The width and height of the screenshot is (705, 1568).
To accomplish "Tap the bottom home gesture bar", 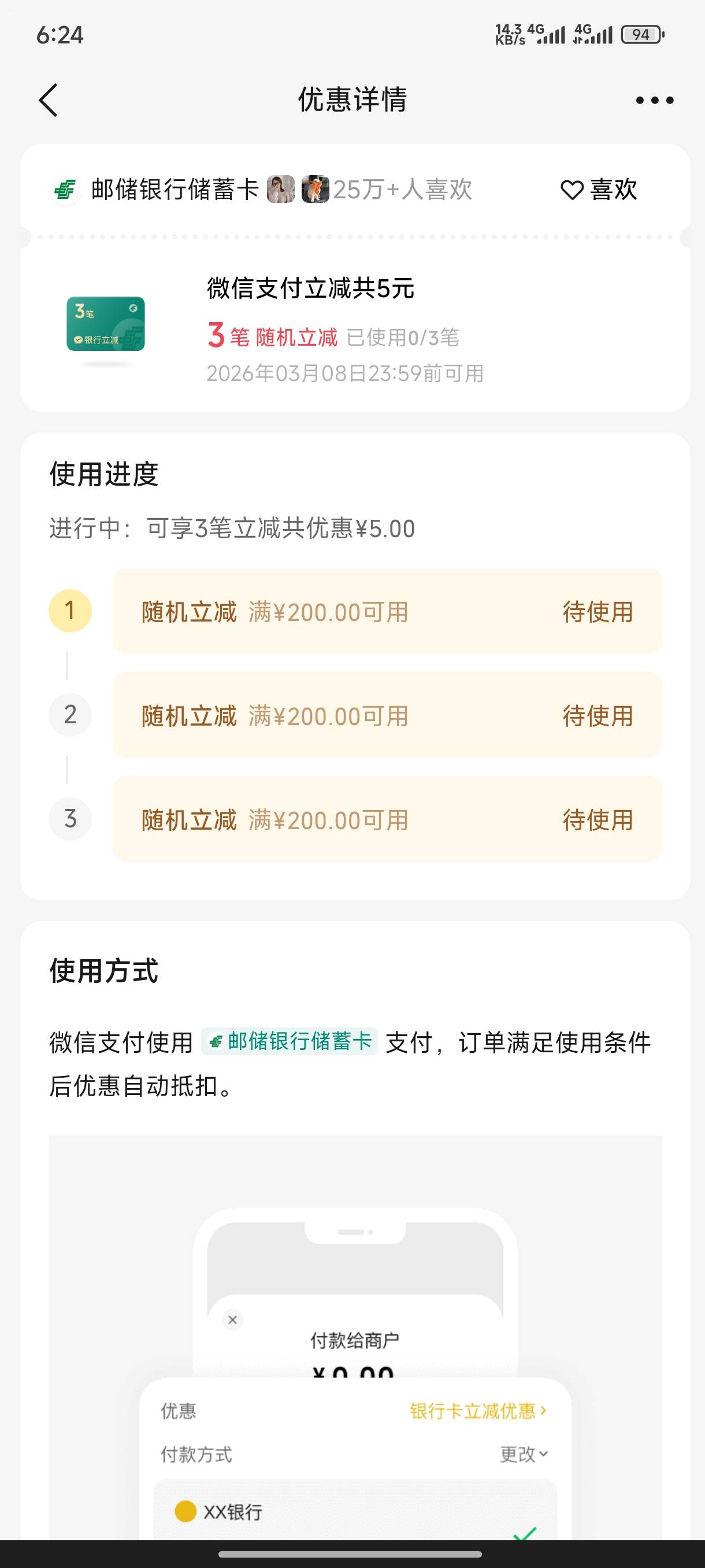I will (x=350, y=1554).
